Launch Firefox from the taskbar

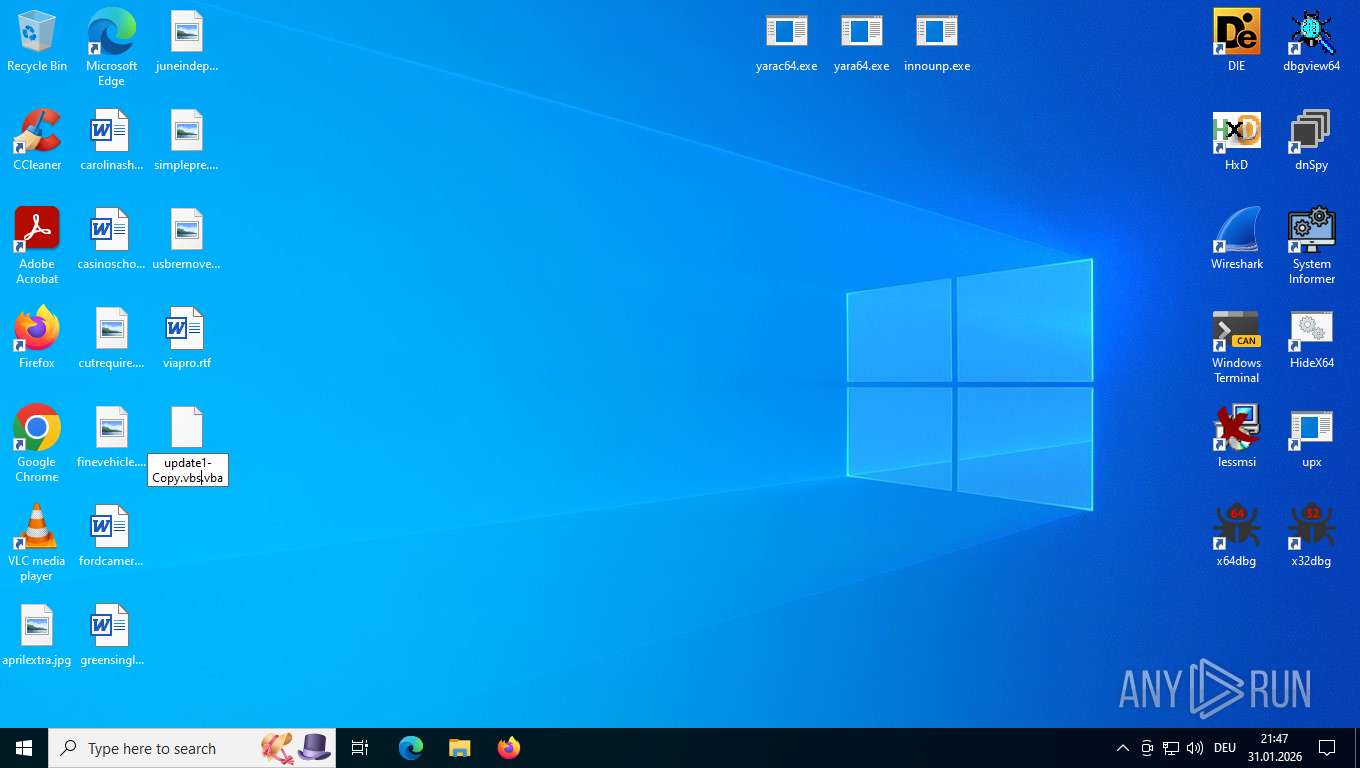(x=509, y=748)
